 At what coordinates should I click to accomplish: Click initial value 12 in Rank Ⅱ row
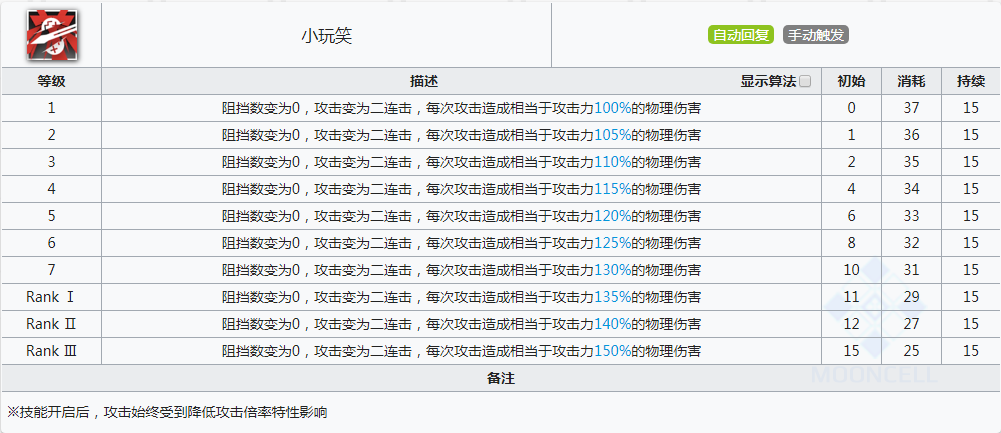click(x=851, y=324)
